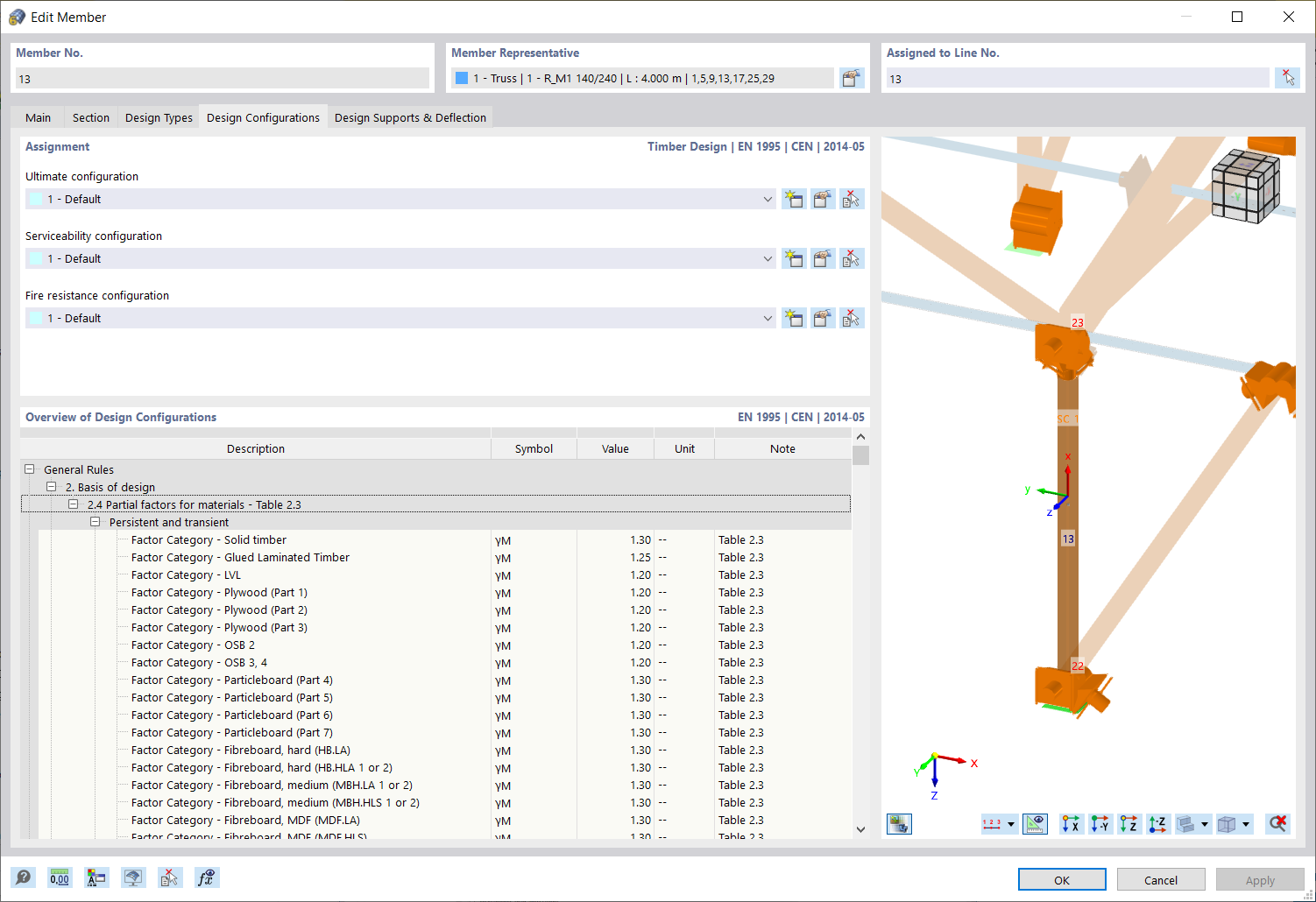Select Factor Category - OSB 2 row
This screenshot has width=1316, height=902.
(x=445, y=645)
